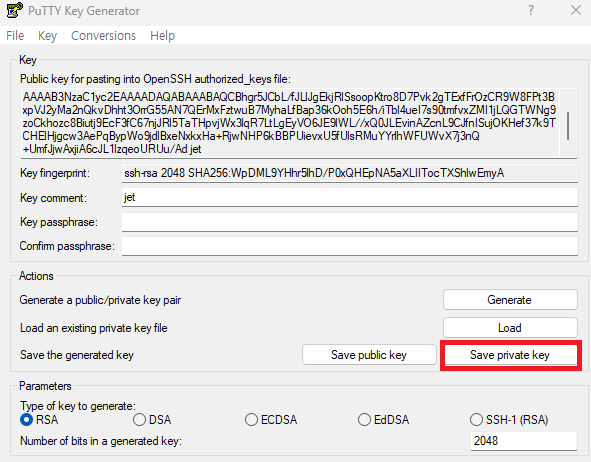Screen dimensions: 591x462
Task: Open the Key menu
Action: pyautogui.click(x=47, y=35)
